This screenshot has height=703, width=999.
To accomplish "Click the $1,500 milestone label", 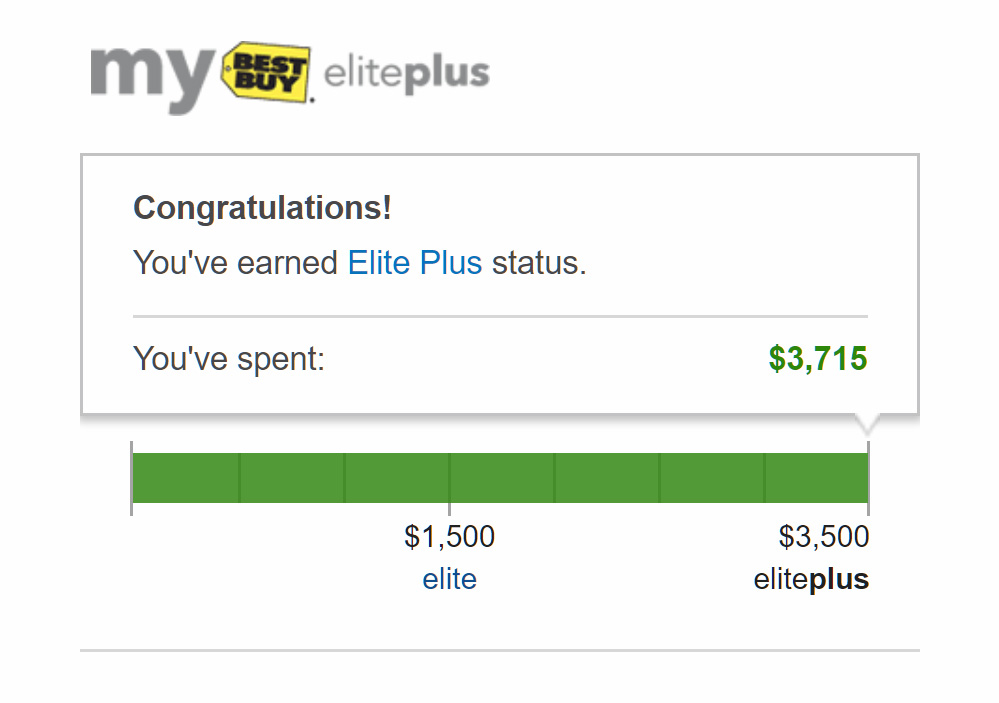I will coord(449,537).
